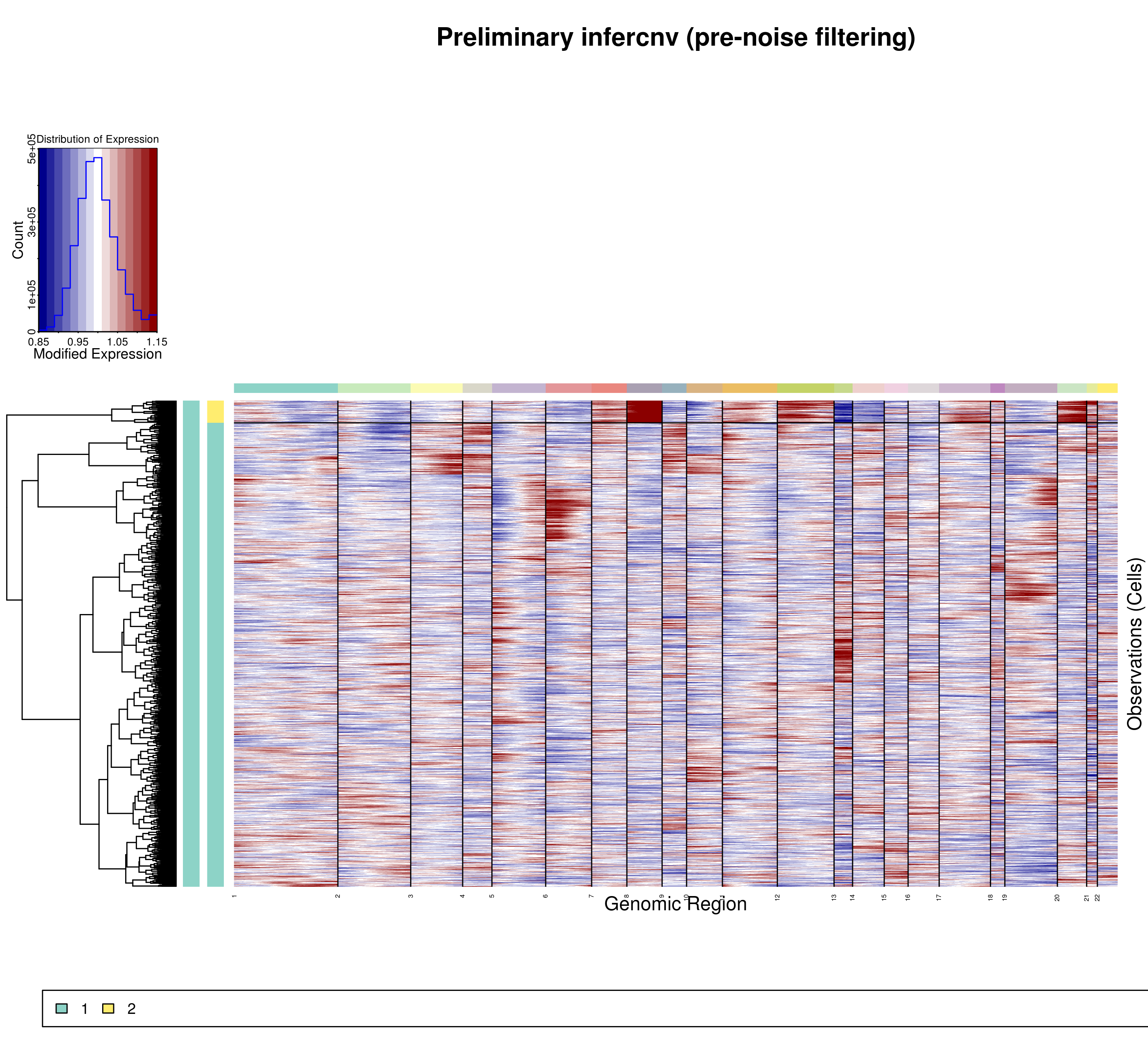Click the leftmost root branch of the dendrogram

tap(7, 507)
